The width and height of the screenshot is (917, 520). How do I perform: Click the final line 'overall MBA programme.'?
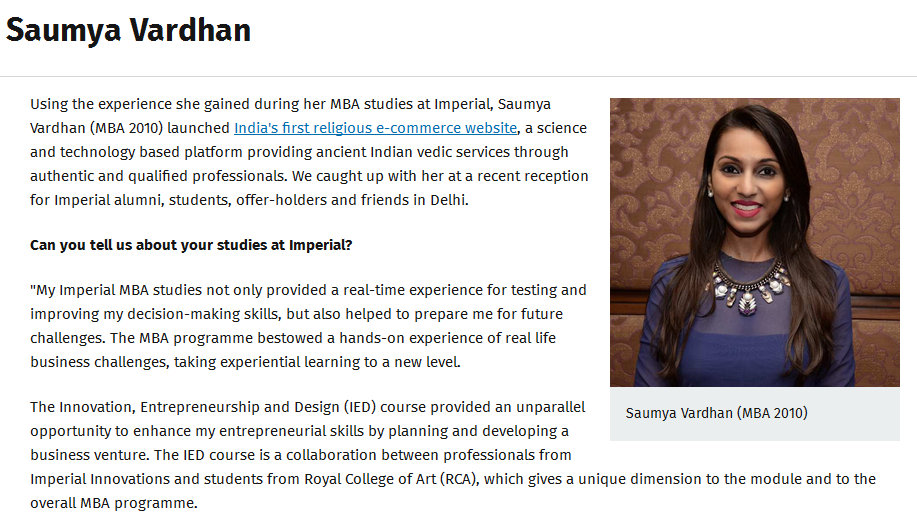pyautogui.click(x=114, y=503)
